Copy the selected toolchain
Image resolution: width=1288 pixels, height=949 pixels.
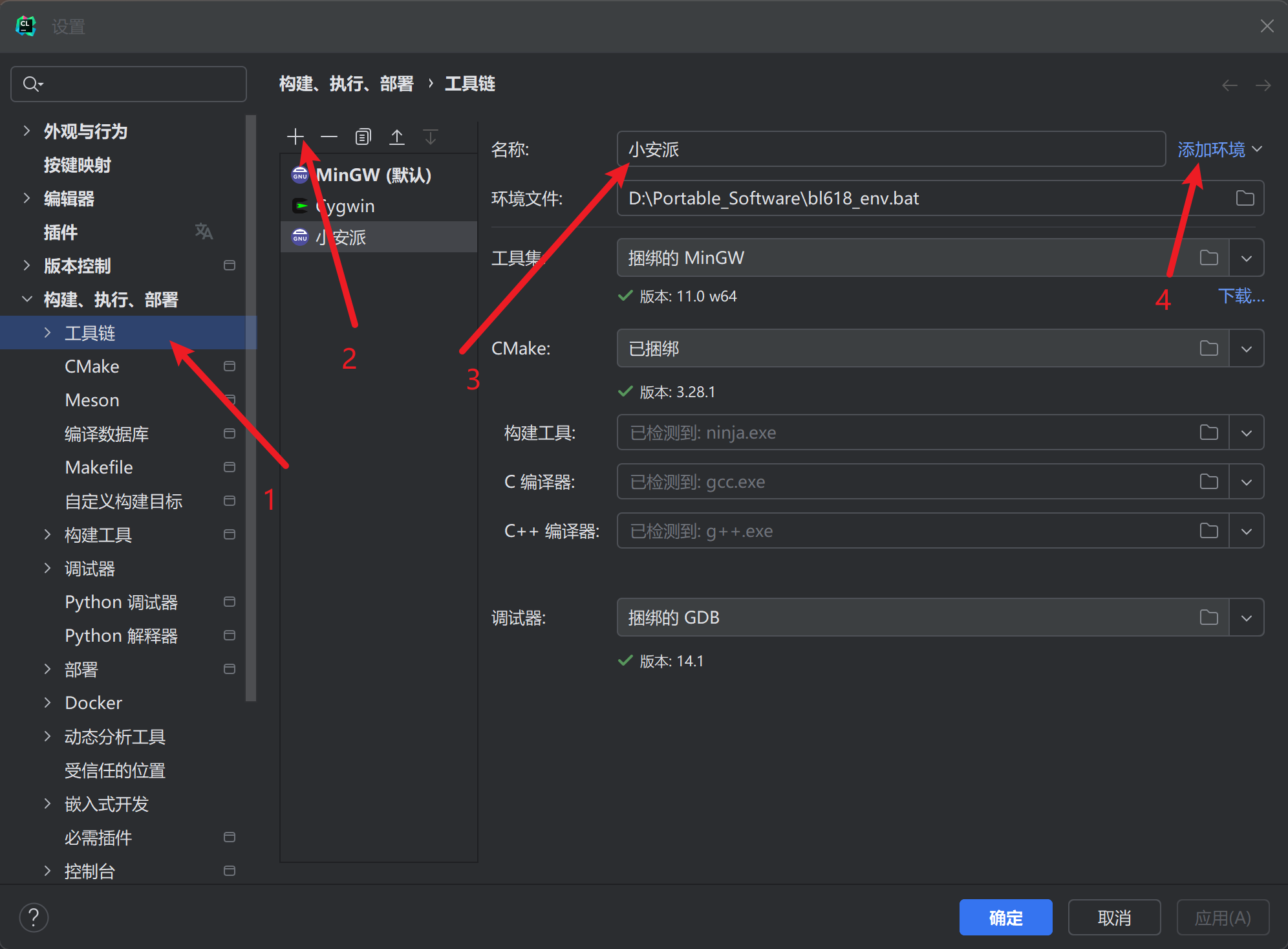363,136
